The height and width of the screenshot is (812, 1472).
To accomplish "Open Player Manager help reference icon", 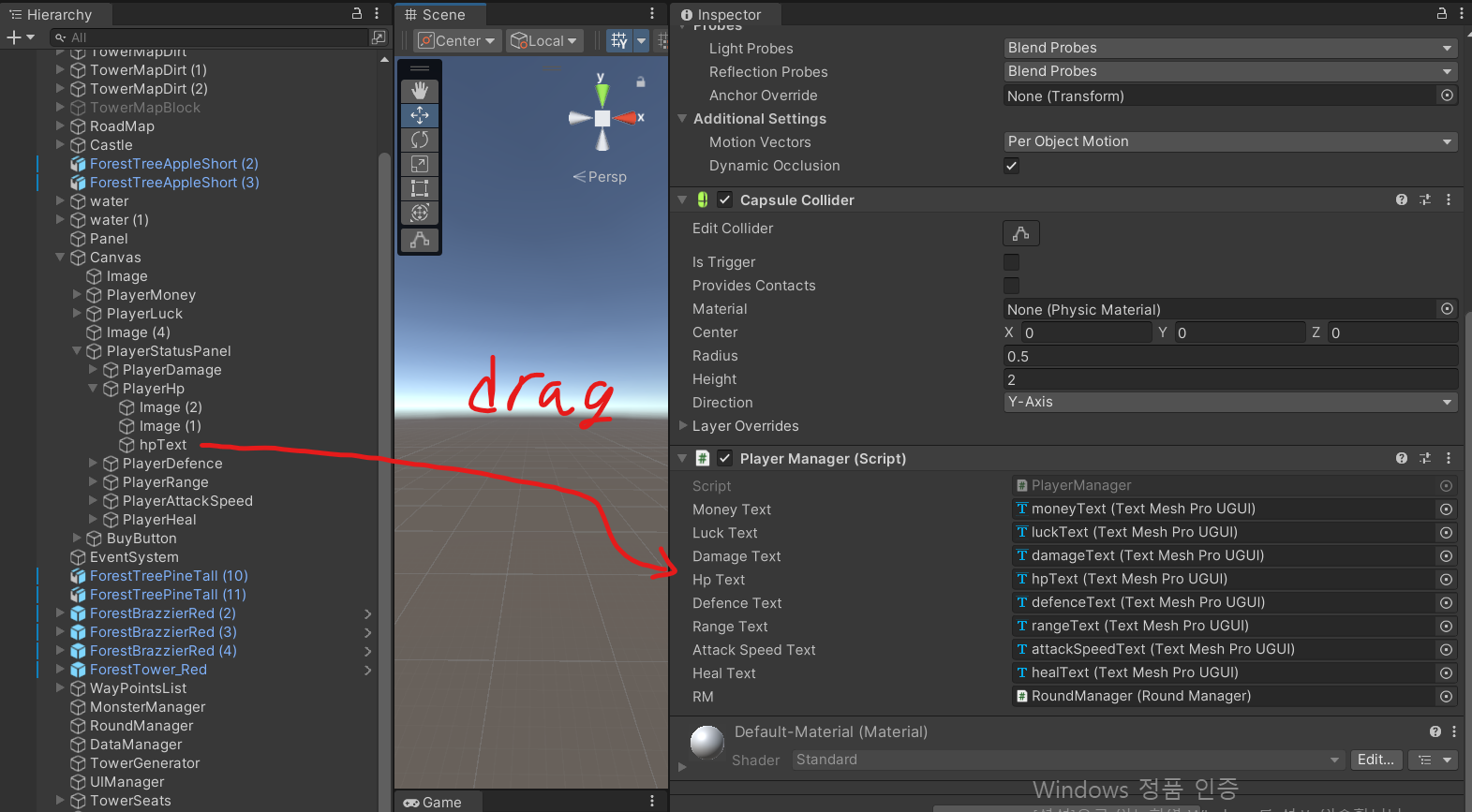I will (1402, 458).
